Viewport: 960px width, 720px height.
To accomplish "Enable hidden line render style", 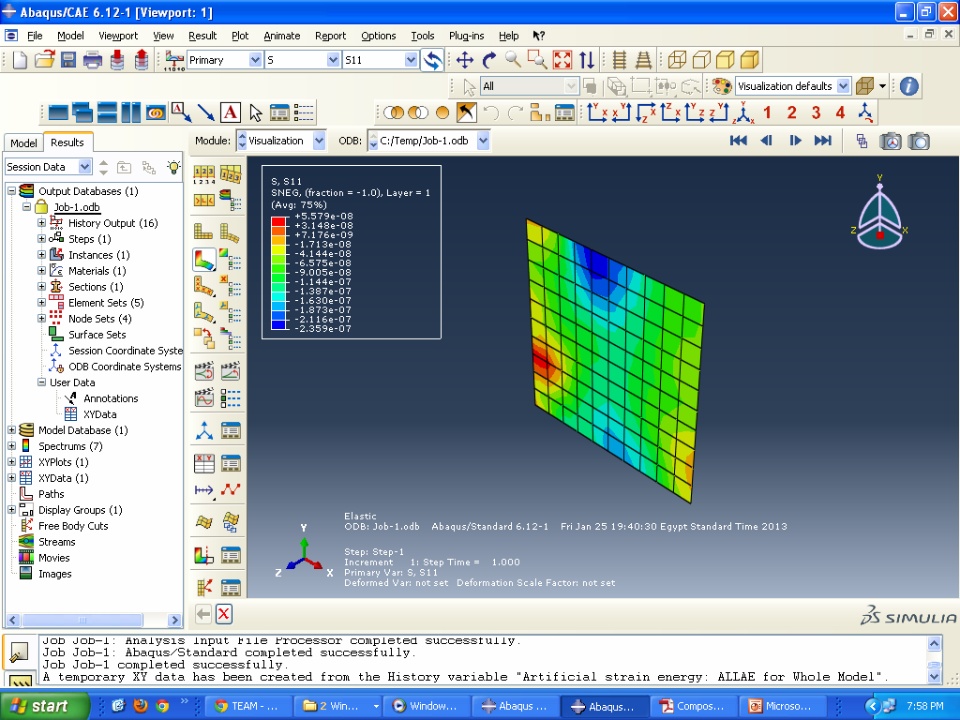I will (x=702, y=60).
